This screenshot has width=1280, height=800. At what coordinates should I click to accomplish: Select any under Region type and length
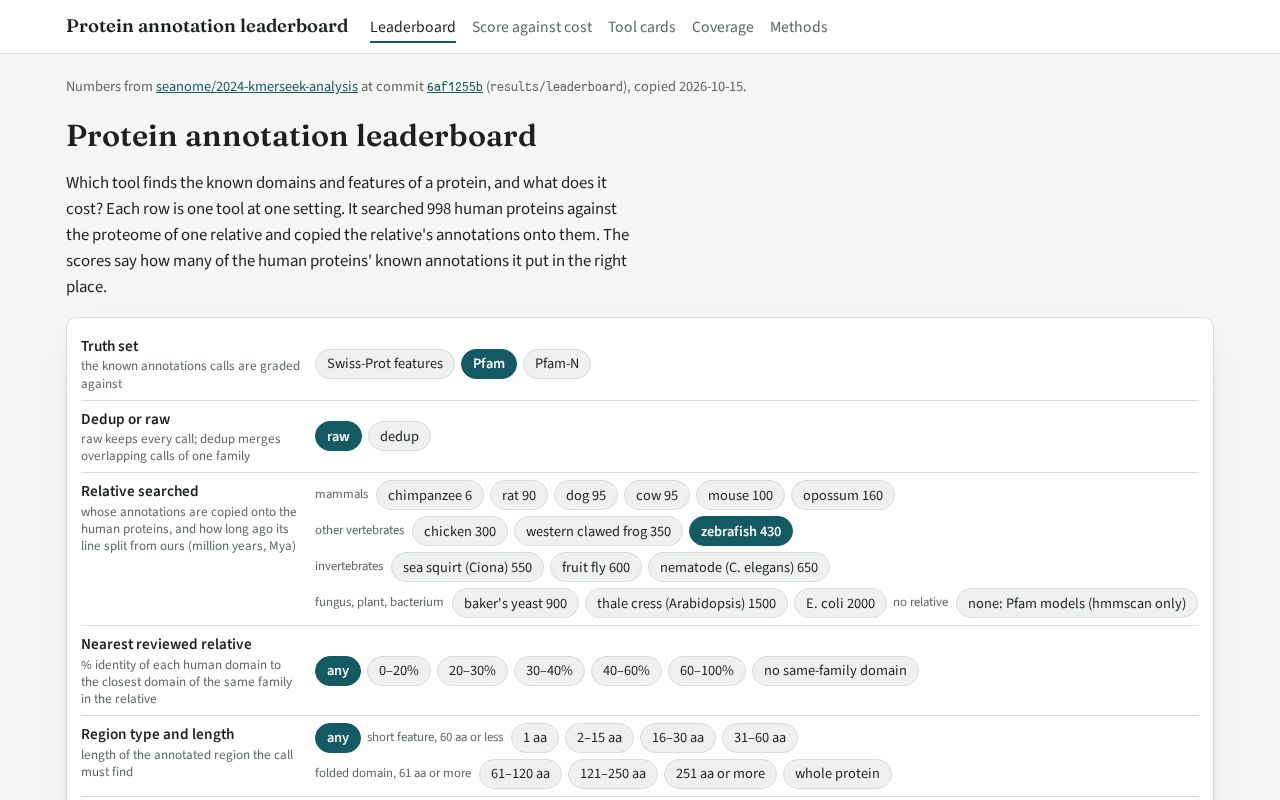tap(338, 738)
